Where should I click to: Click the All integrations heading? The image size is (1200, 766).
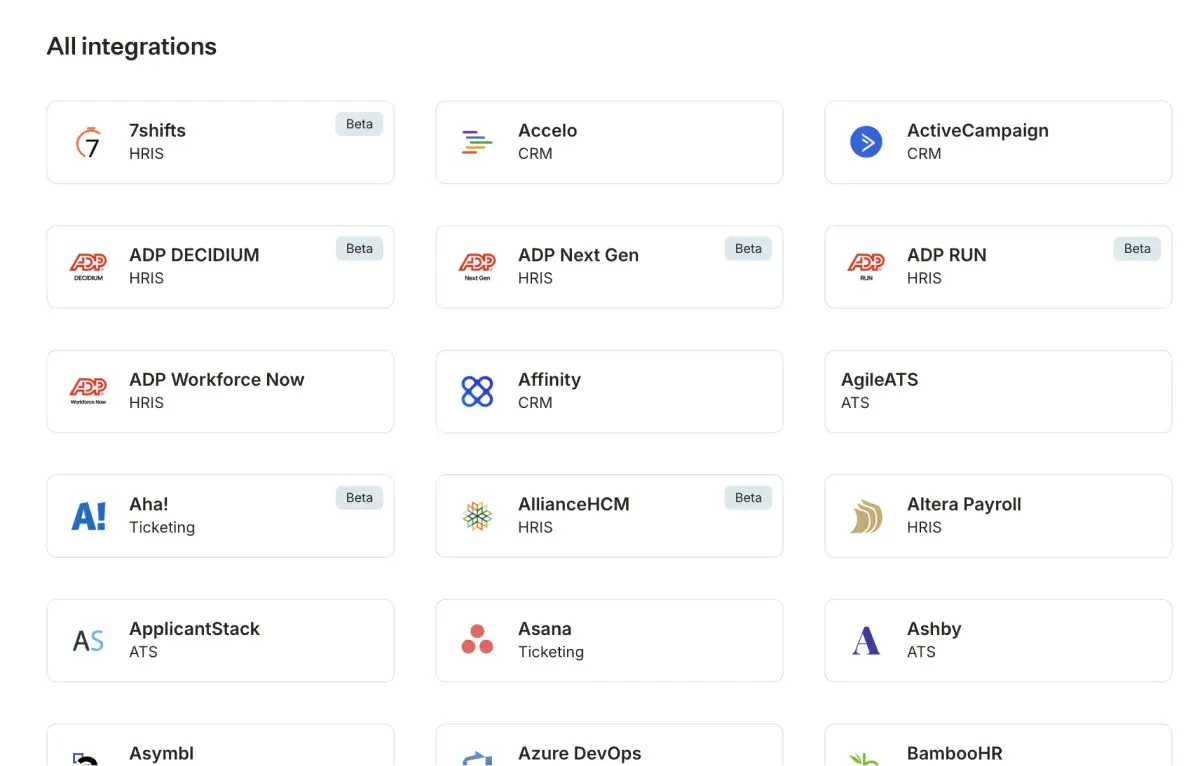coord(131,46)
